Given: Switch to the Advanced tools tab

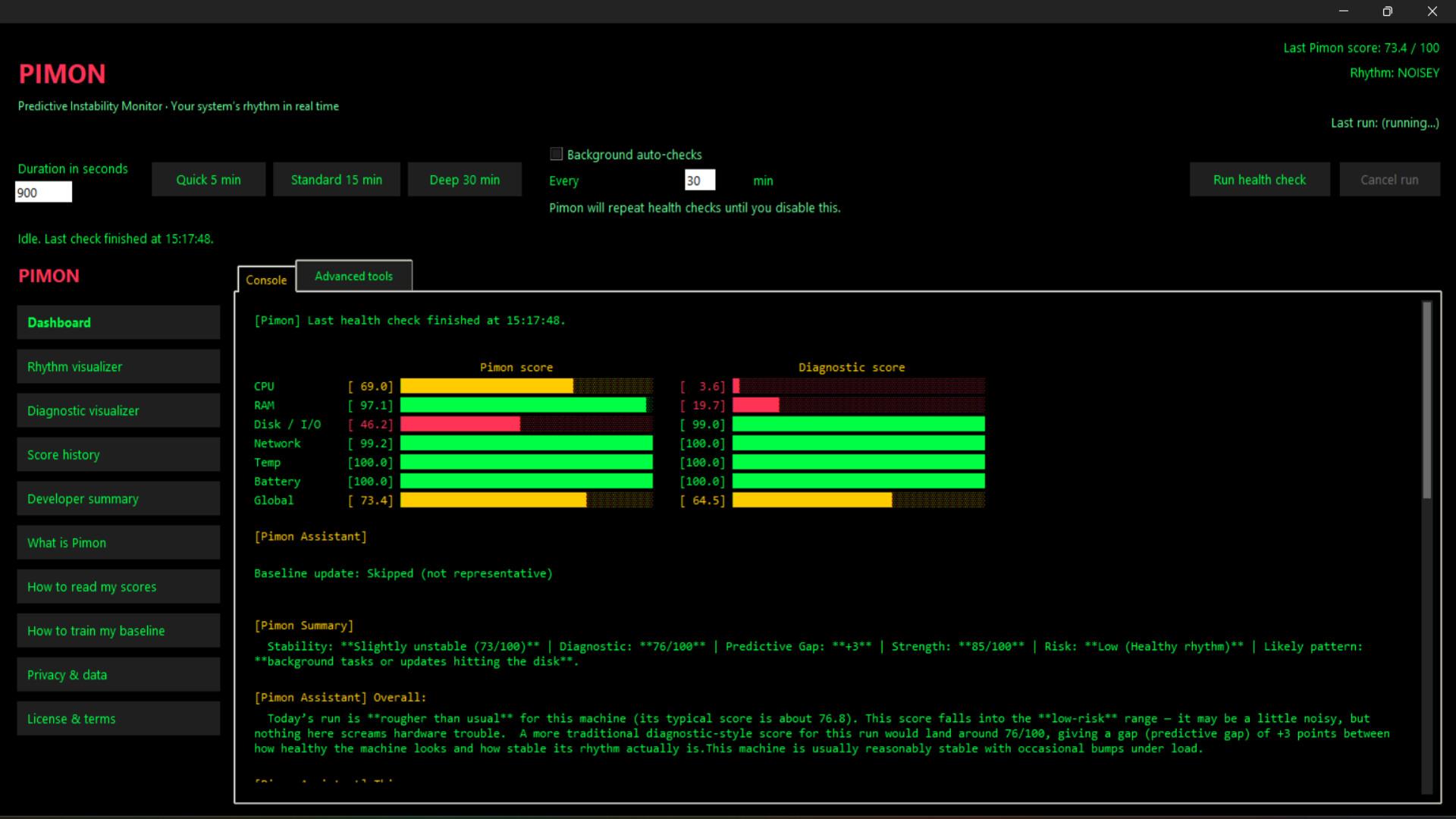Looking at the screenshot, I should tap(353, 276).
